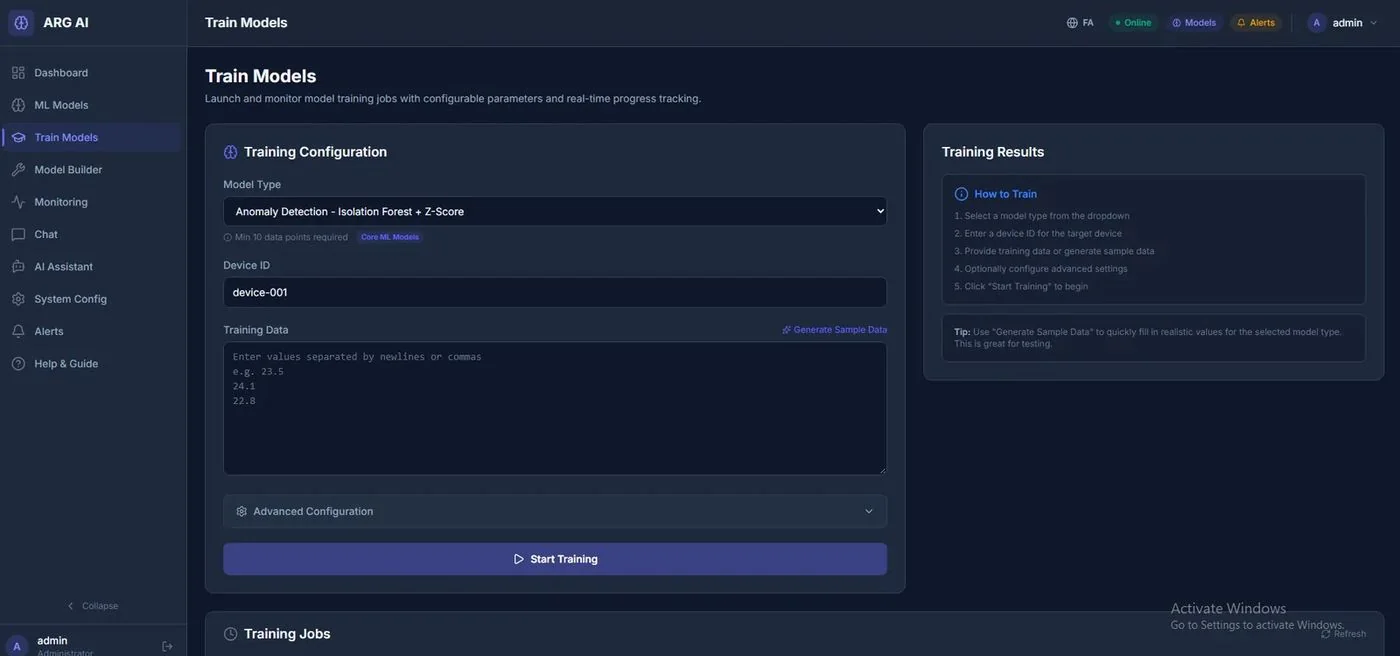Start the training job

coord(555,559)
